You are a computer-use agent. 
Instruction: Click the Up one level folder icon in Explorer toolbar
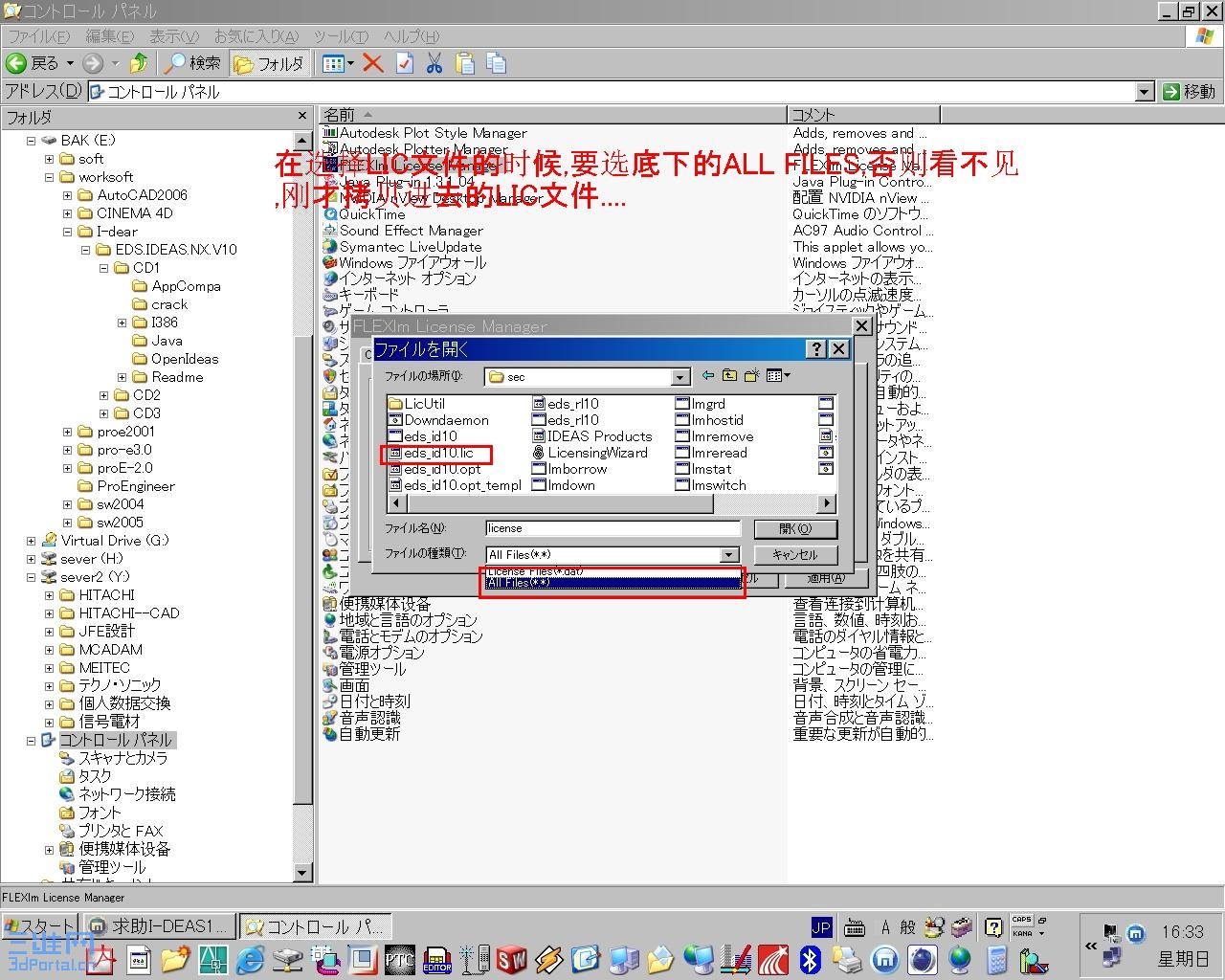point(139,64)
